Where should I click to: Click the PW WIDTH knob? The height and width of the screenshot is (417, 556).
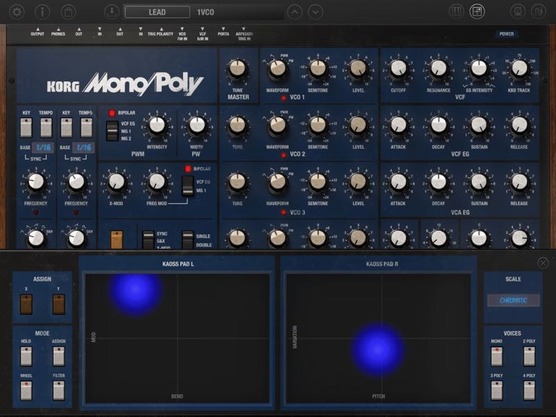coord(197,125)
